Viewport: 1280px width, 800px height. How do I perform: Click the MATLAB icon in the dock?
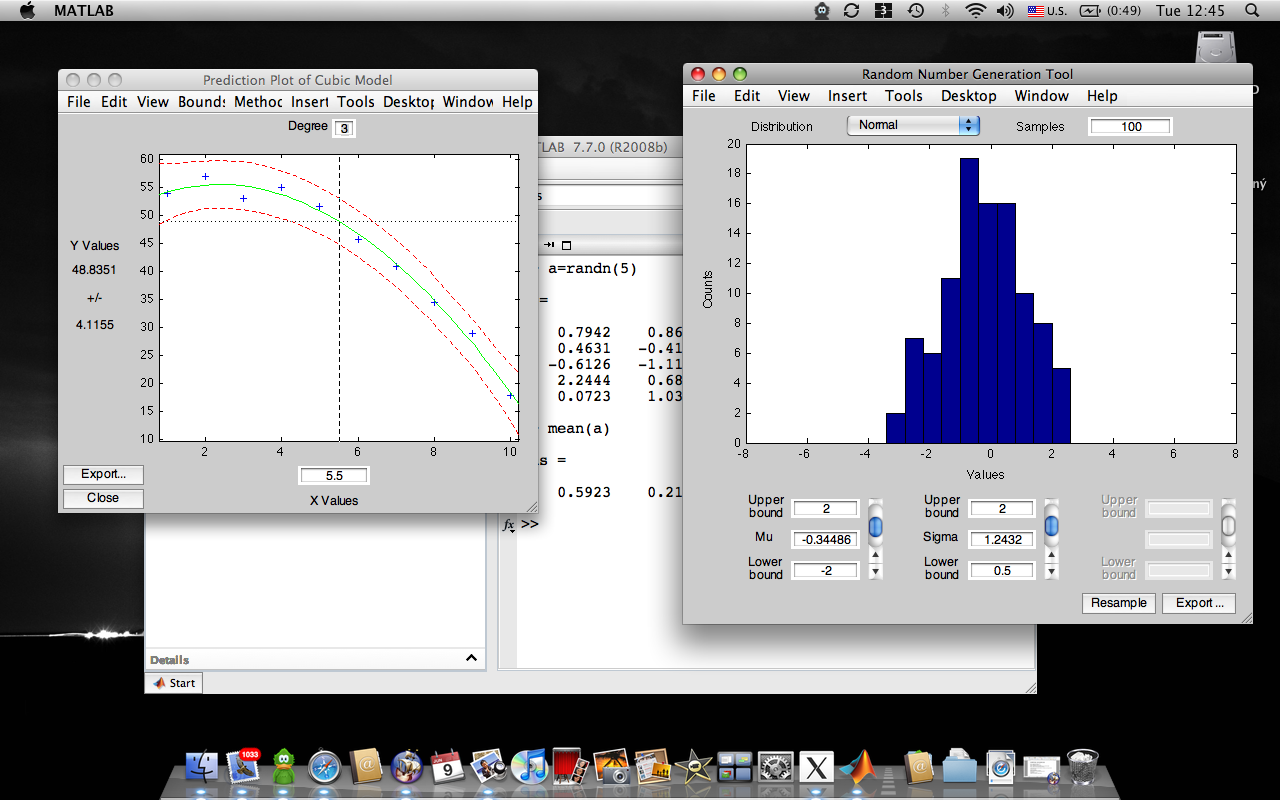pos(857,767)
